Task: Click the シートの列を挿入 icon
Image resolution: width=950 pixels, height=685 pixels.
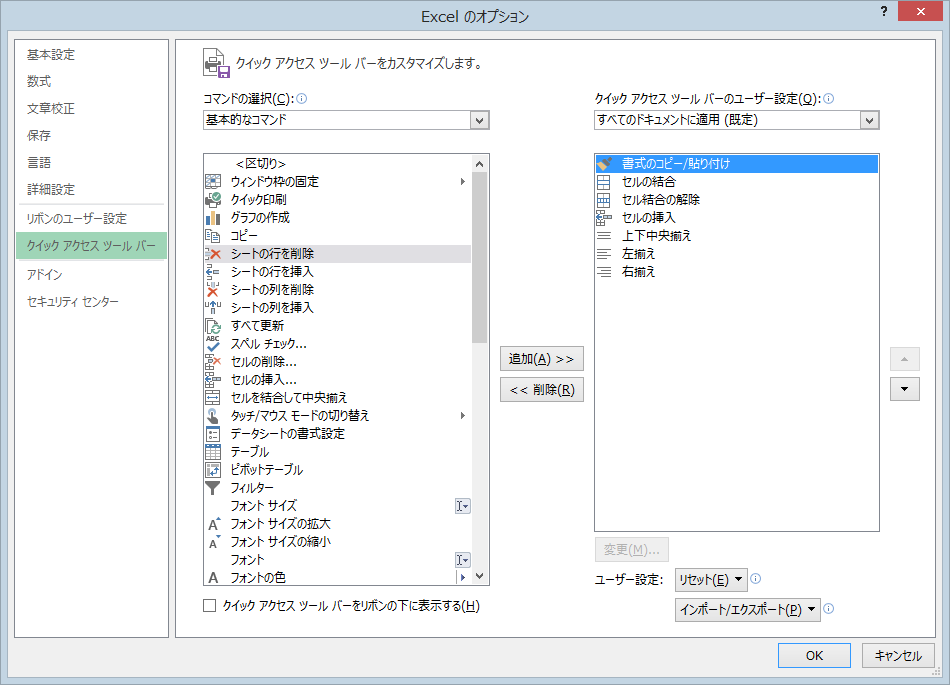Action: 213,308
